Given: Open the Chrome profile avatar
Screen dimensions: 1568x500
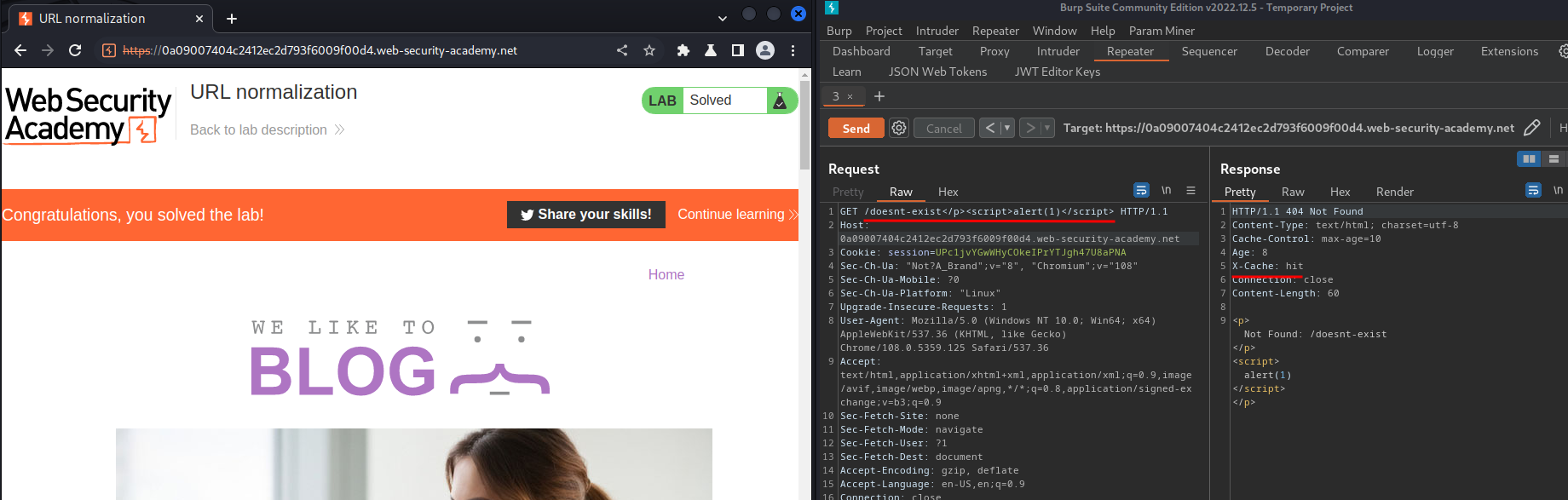Looking at the screenshot, I should point(765,50).
